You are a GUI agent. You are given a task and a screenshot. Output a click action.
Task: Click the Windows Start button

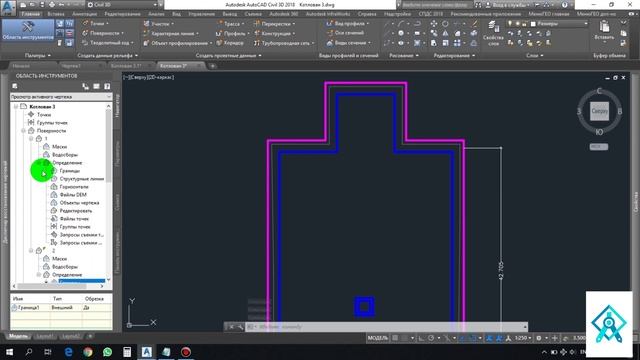pyautogui.click(x=9, y=352)
